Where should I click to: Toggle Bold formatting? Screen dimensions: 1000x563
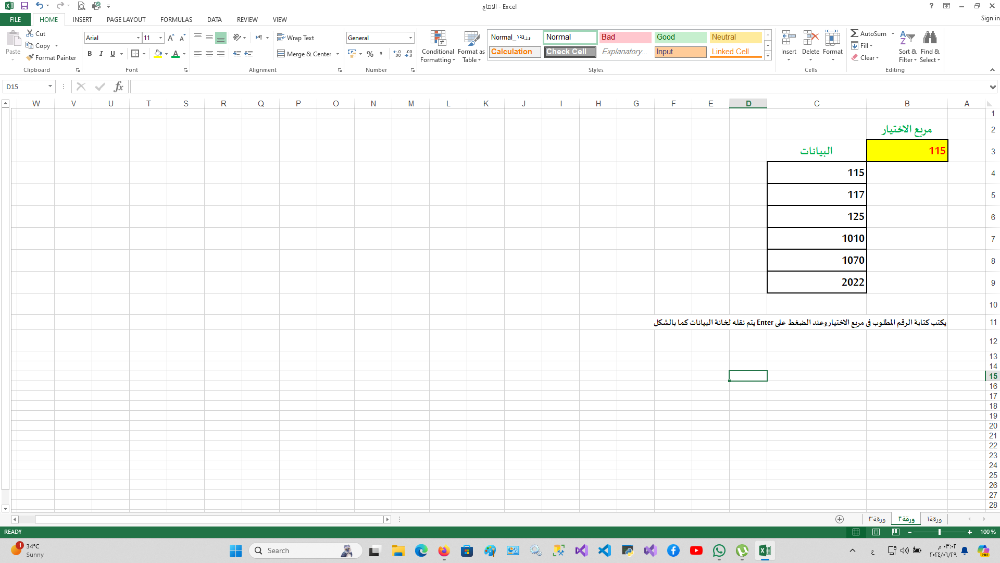pos(89,53)
